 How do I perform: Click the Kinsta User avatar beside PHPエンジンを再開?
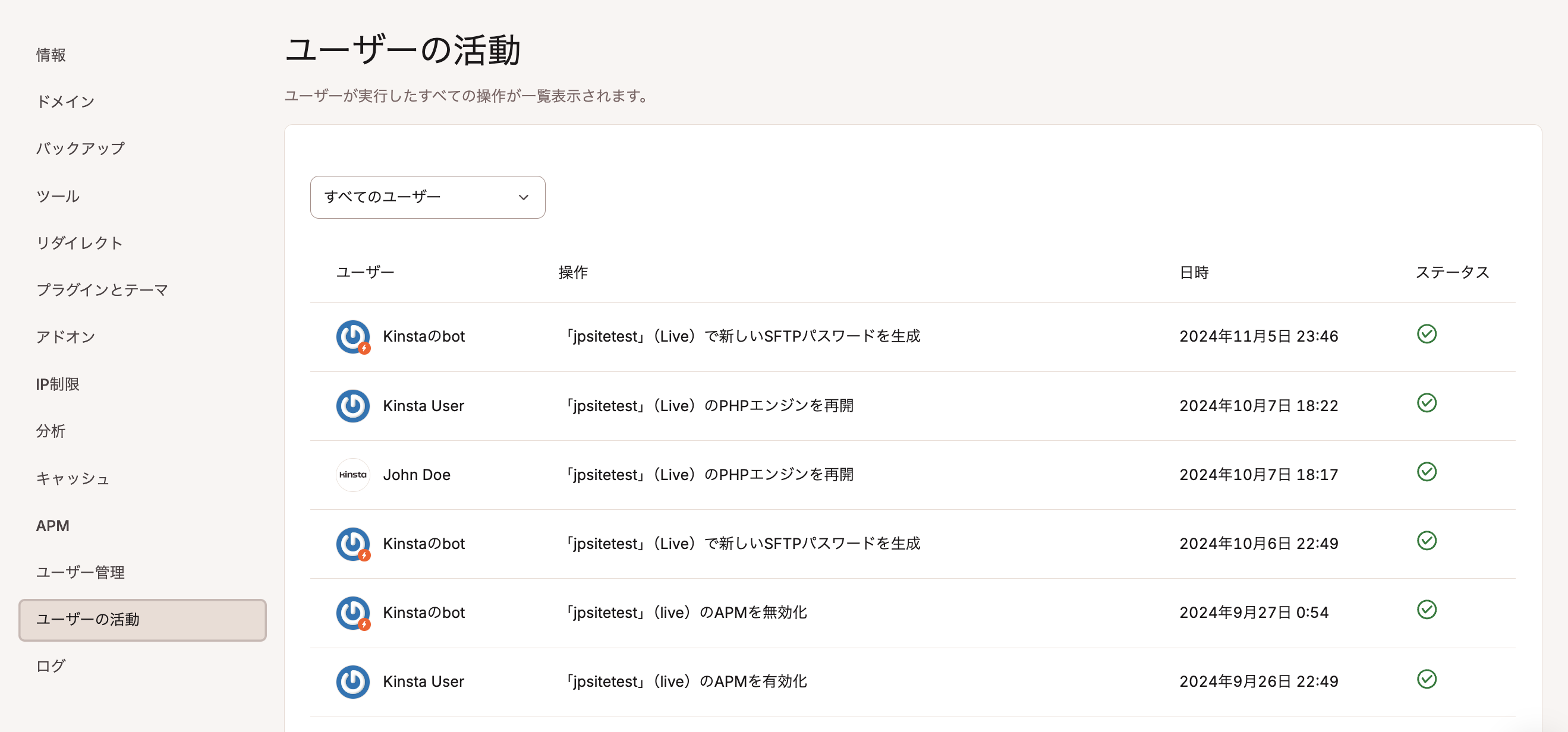(x=352, y=406)
